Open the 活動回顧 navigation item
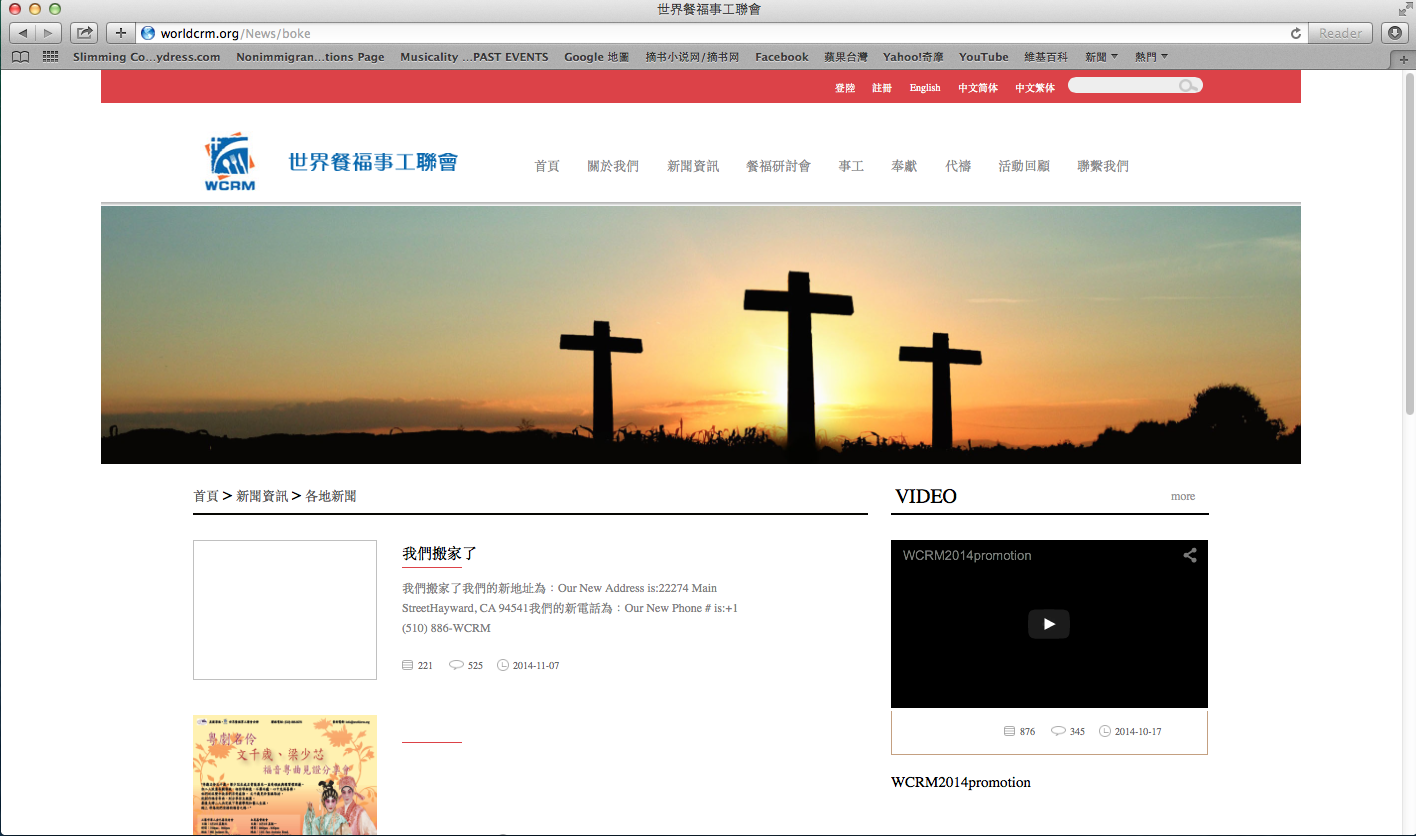 (1024, 166)
